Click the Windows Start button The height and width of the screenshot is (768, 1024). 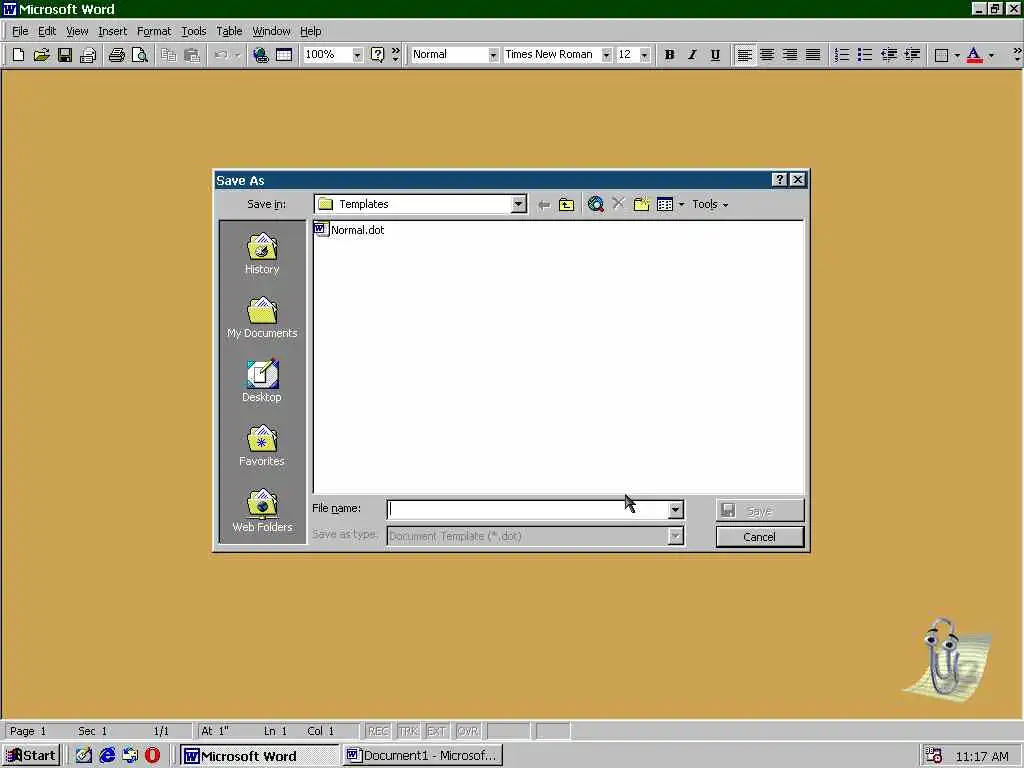coord(31,756)
